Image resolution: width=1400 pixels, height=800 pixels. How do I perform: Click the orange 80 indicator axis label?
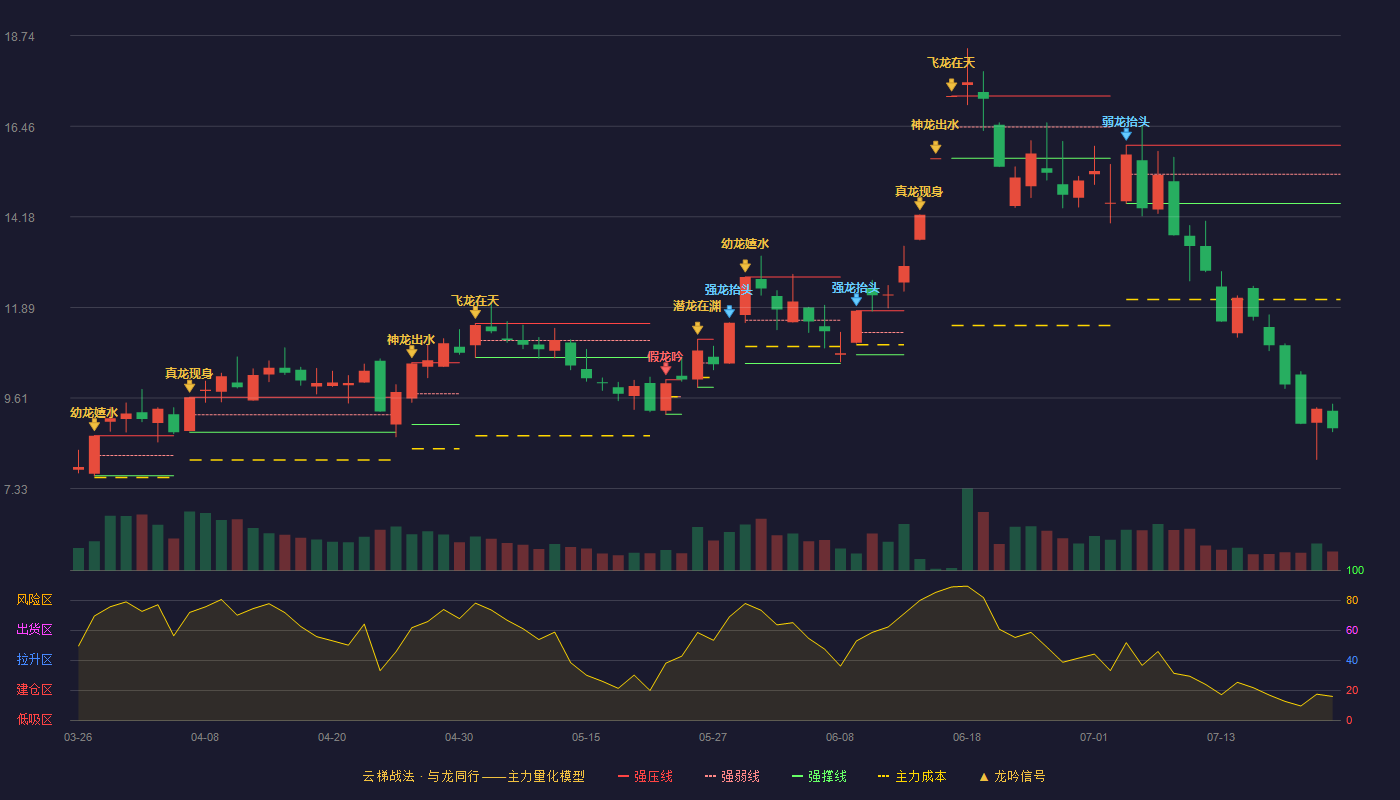pyautogui.click(x=1352, y=600)
